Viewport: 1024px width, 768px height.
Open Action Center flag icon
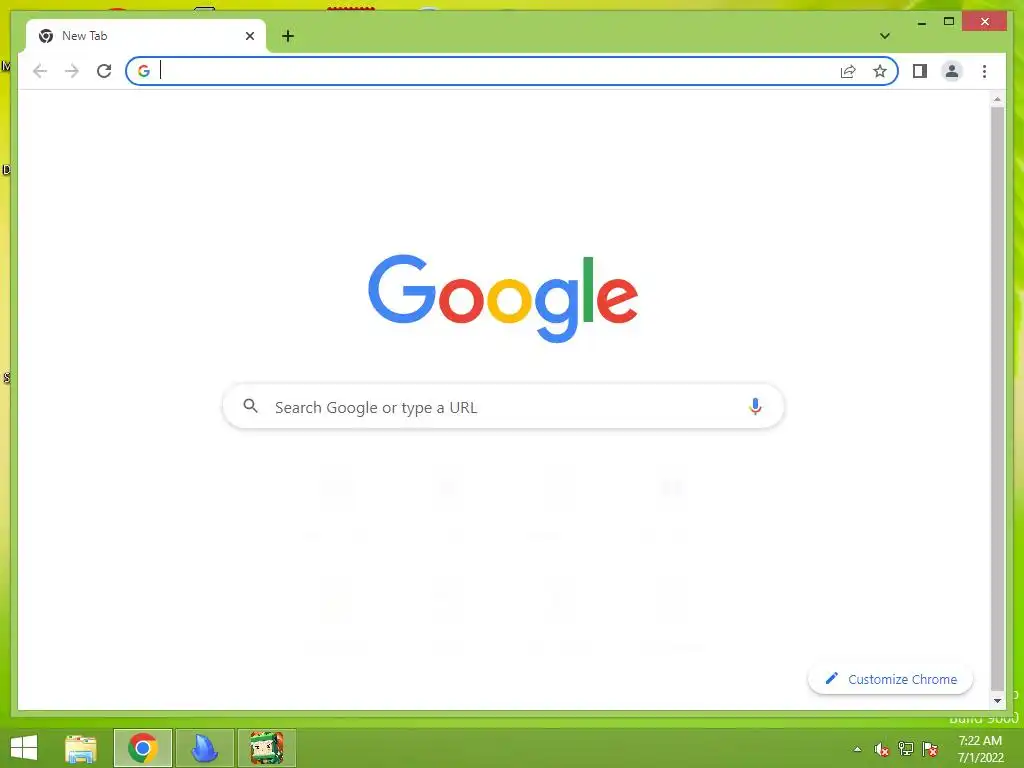coord(930,749)
